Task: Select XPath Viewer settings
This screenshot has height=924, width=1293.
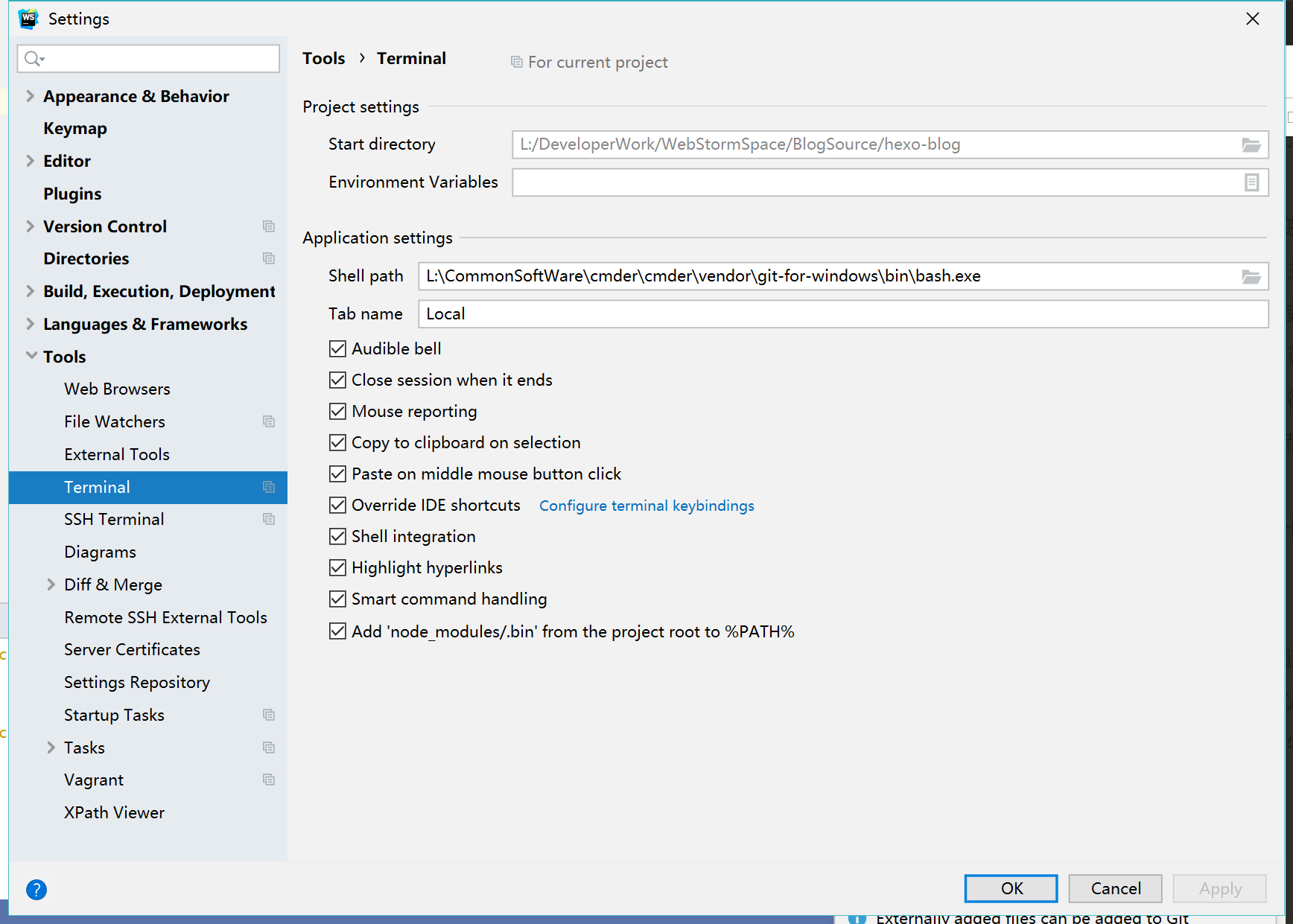Action: click(114, 812)
